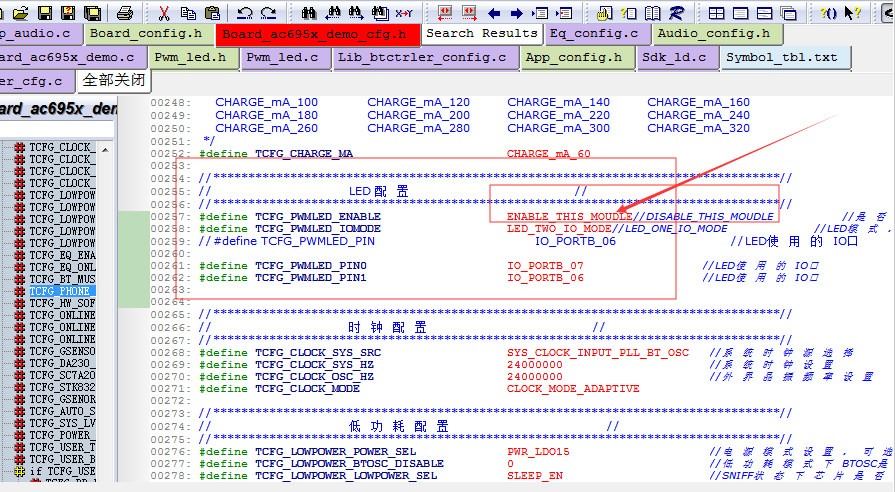This screenshot has width=895, height=492.
Task: Click the Copy icon
Action: click(188, 13)
